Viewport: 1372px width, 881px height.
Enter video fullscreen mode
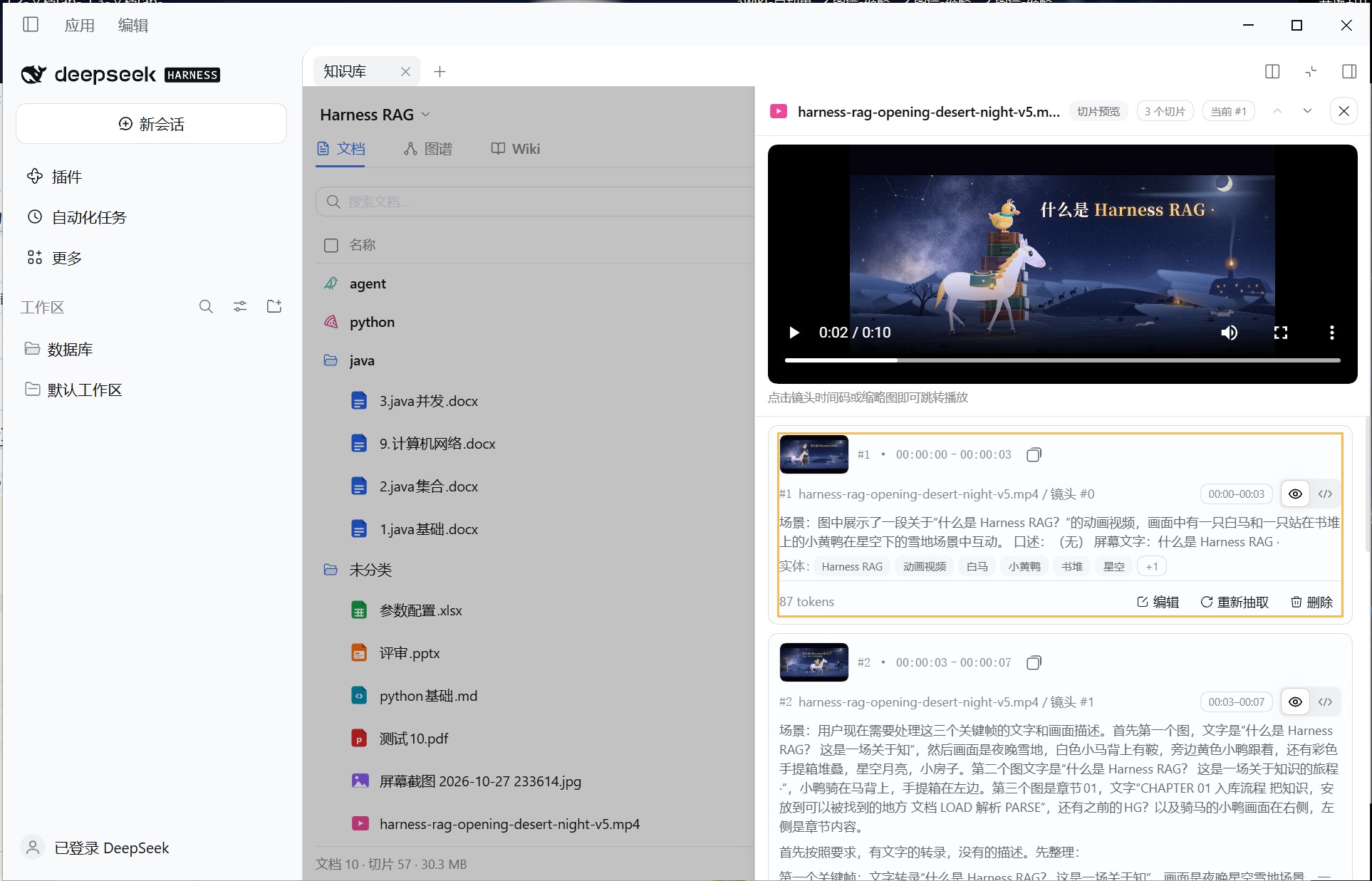pyautogui.click(x=1281, y=333)
